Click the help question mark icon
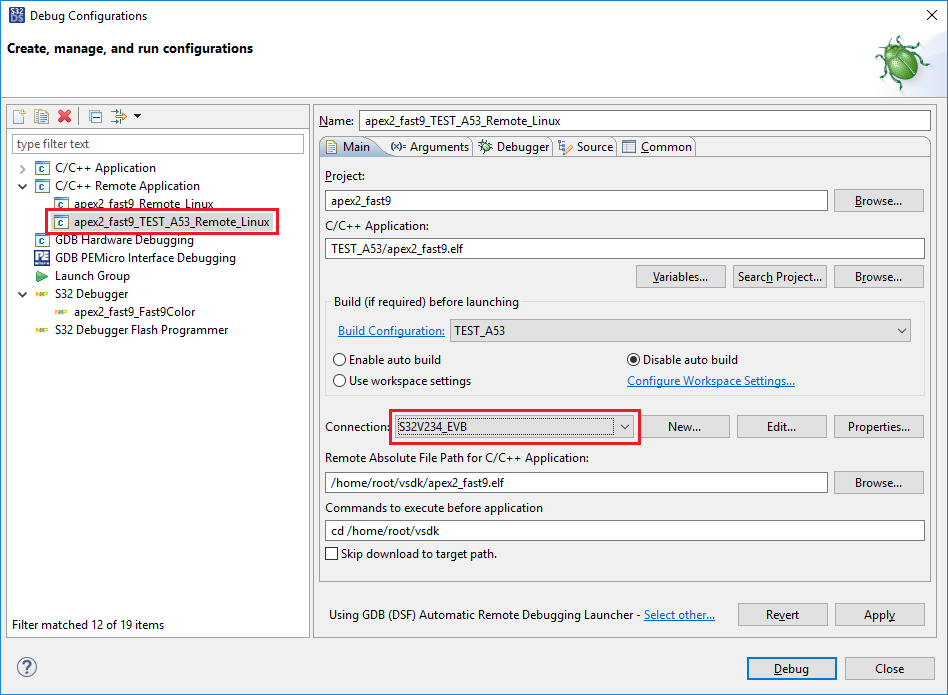This screenshot has width=948, height=695. pos(27,667)
